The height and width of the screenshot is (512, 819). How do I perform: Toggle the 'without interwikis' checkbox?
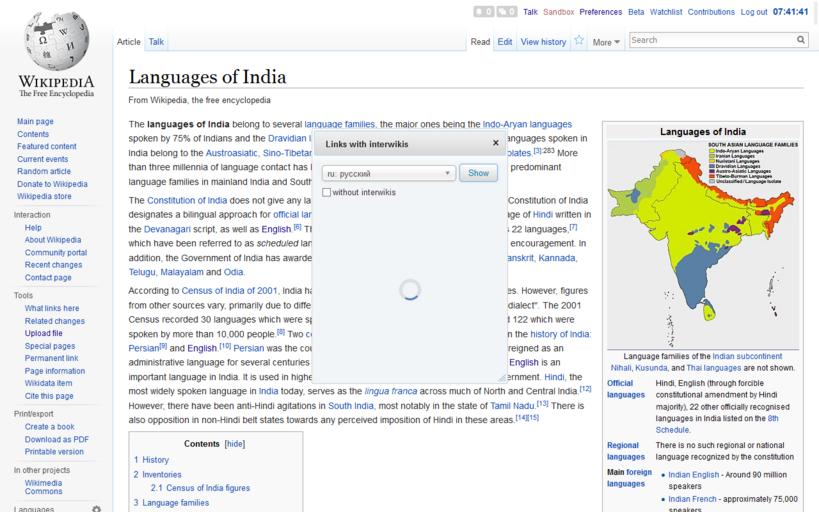[x=327, y=192]
